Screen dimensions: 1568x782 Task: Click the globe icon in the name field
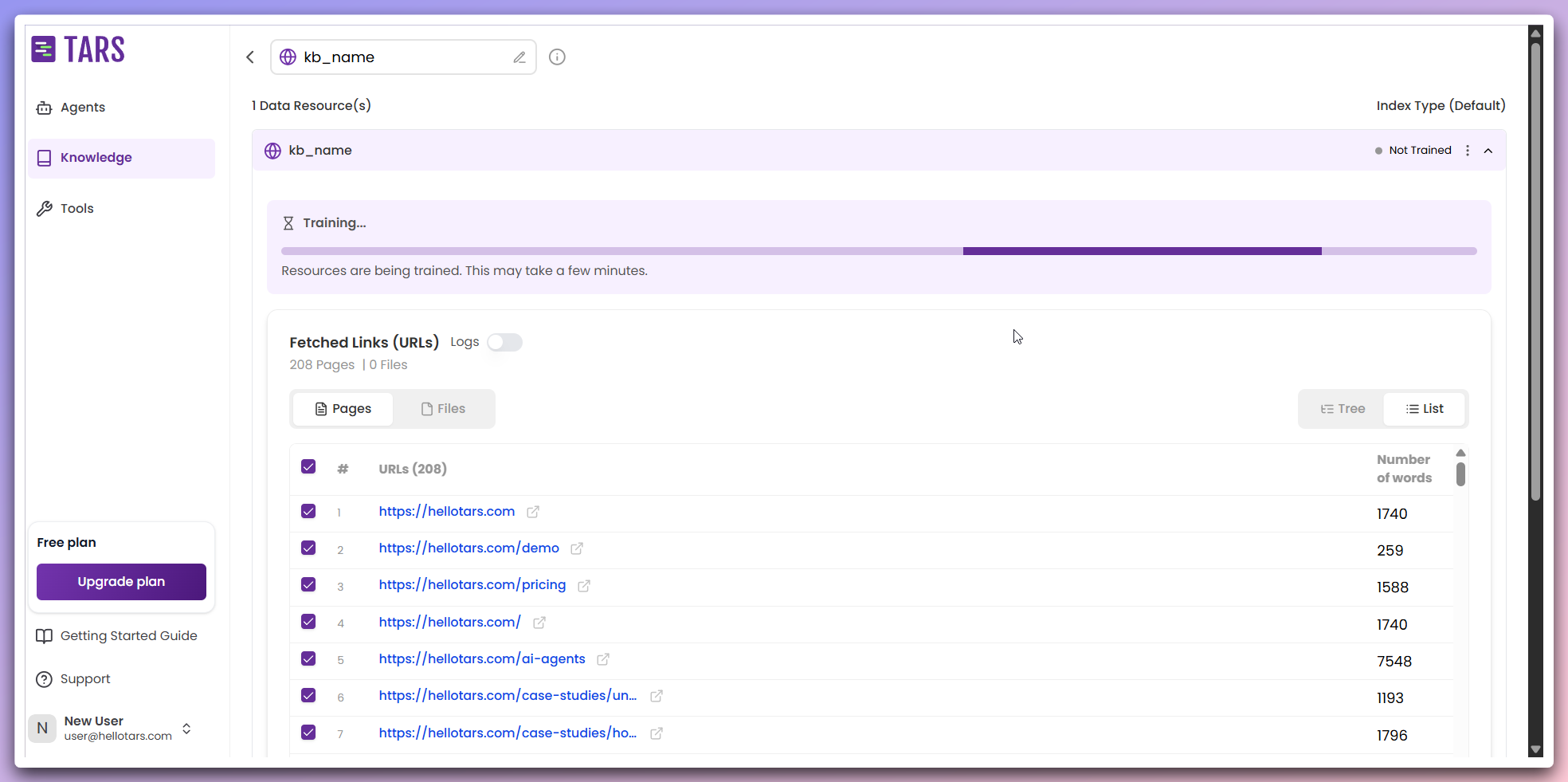288,57
